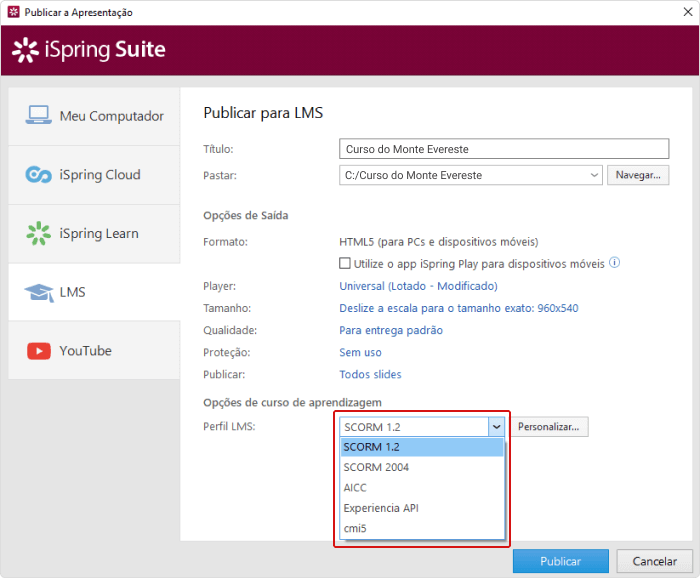Click the Meu Computador laptop icon

pos(38,115)
